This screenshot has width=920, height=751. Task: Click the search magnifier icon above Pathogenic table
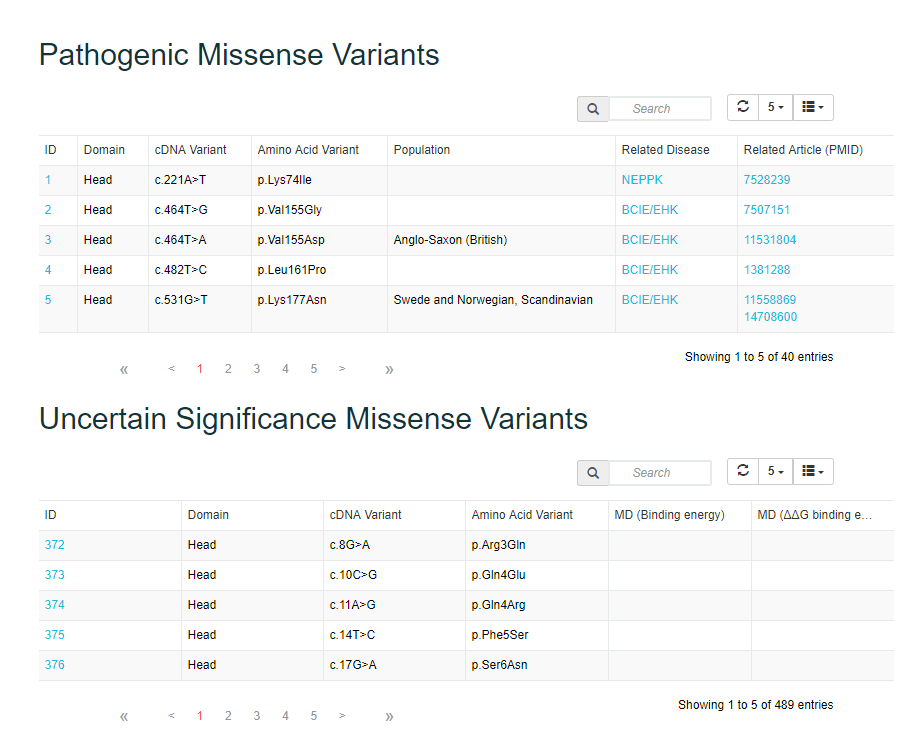pyautogui.click(x=592, y=109)
